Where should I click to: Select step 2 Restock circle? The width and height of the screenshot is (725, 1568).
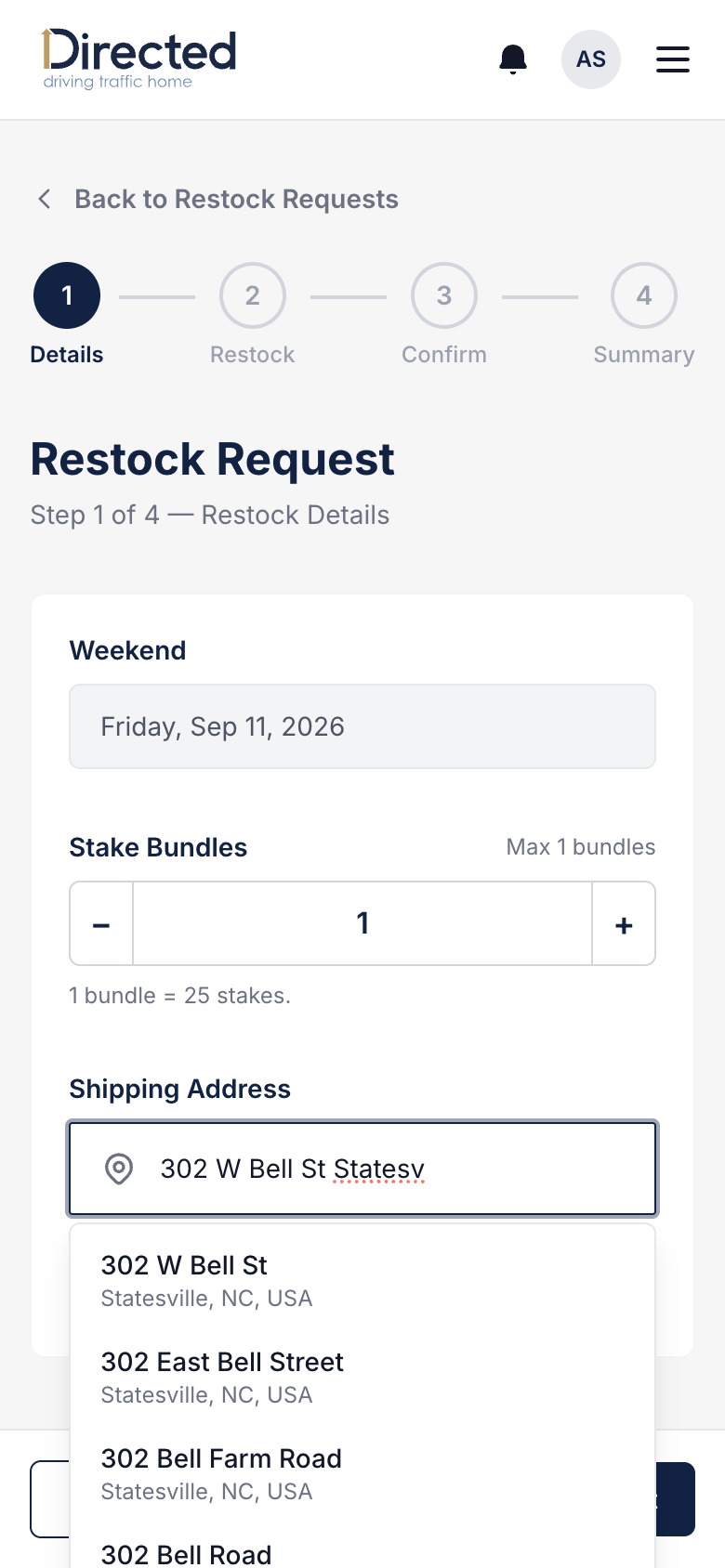(x=253, y=295)
